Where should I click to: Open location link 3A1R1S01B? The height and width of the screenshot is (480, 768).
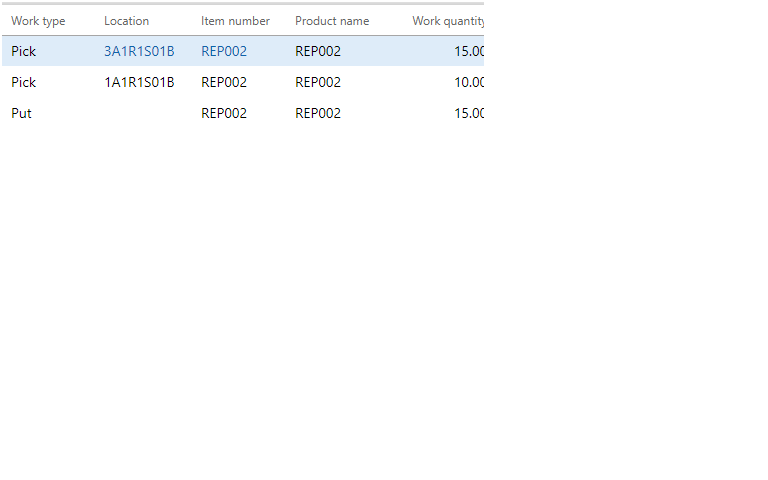[139, 51]
